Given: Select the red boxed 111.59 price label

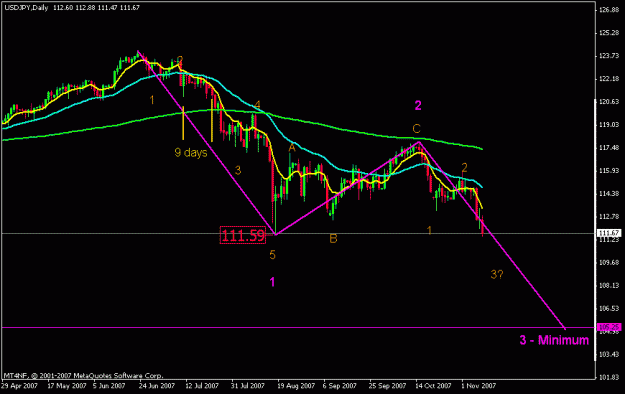Looking at the screenshot, I should point(243,235).
